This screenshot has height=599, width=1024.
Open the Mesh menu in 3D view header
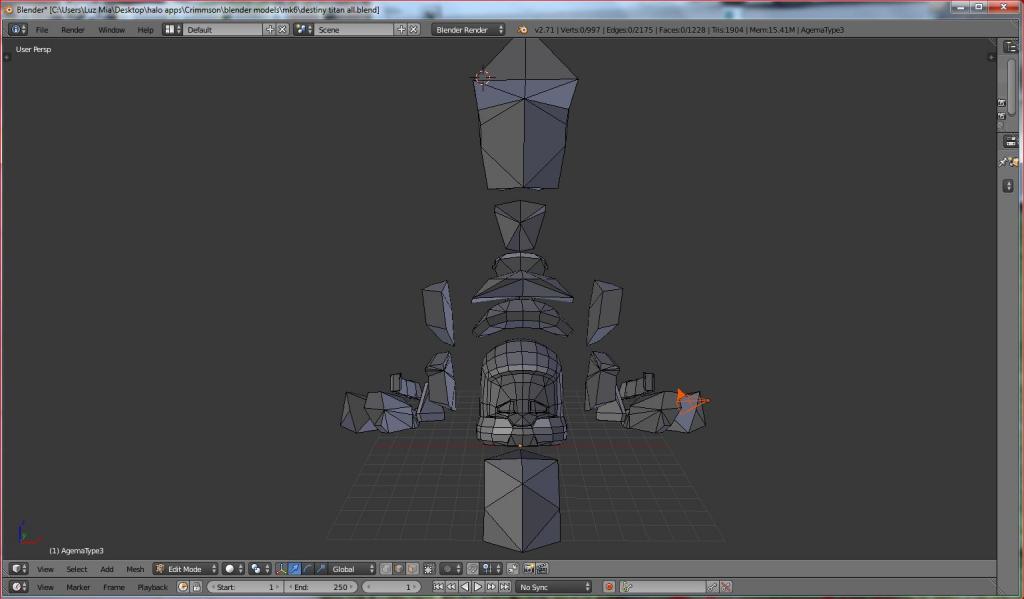135,569
